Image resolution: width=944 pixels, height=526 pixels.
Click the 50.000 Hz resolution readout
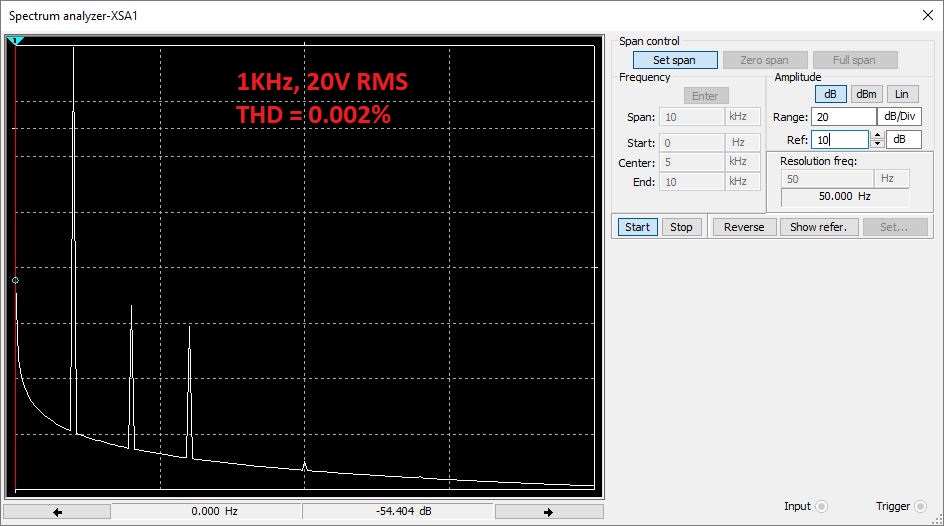(x=845, y=197)
